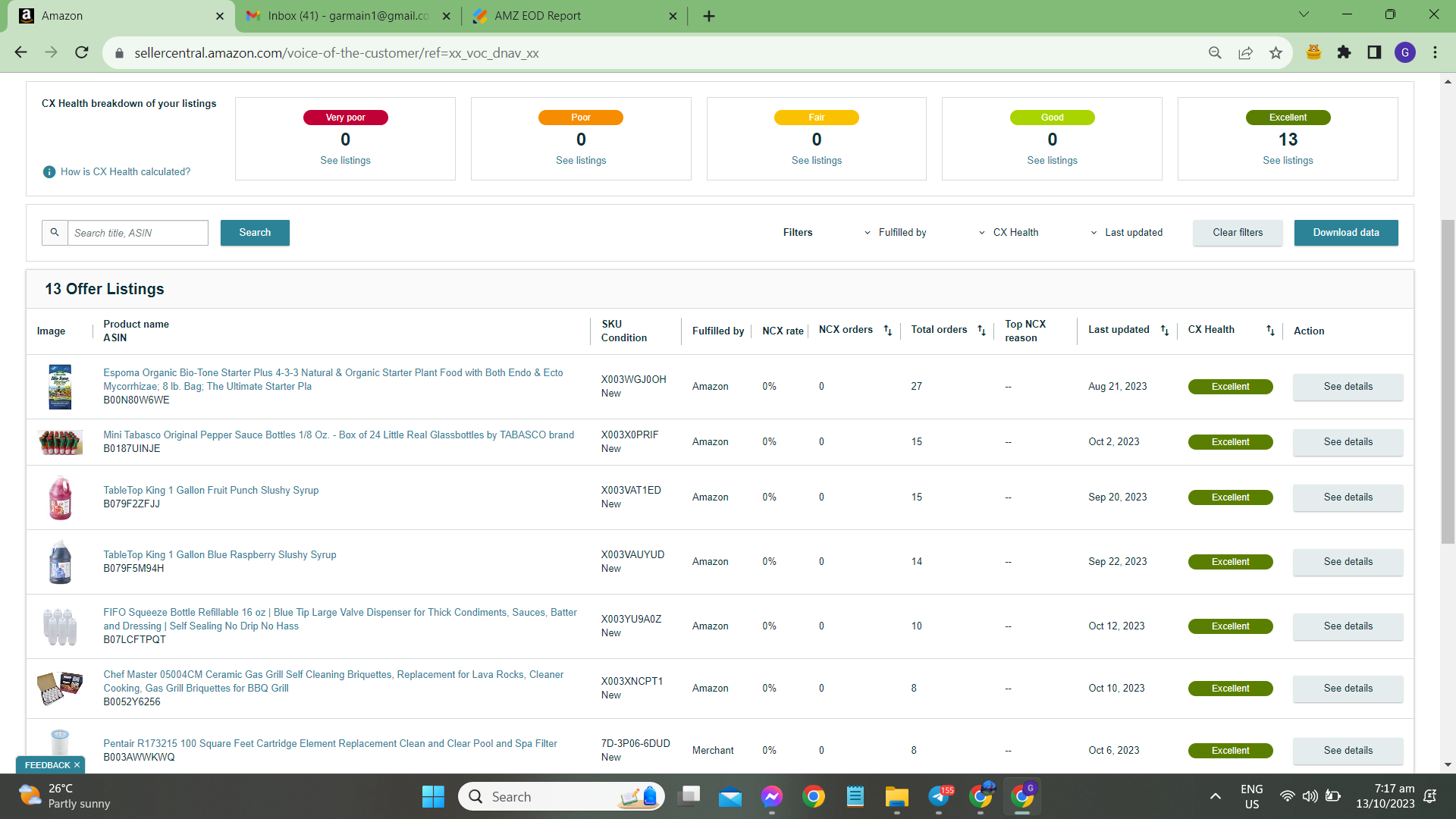
Task: Click the browser back arrow
Action: 20,52
